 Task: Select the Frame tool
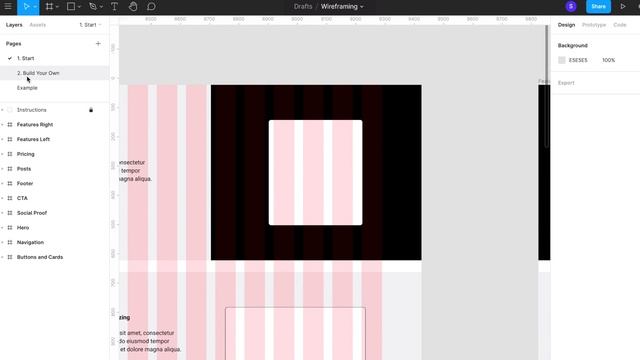coord(49,7)
